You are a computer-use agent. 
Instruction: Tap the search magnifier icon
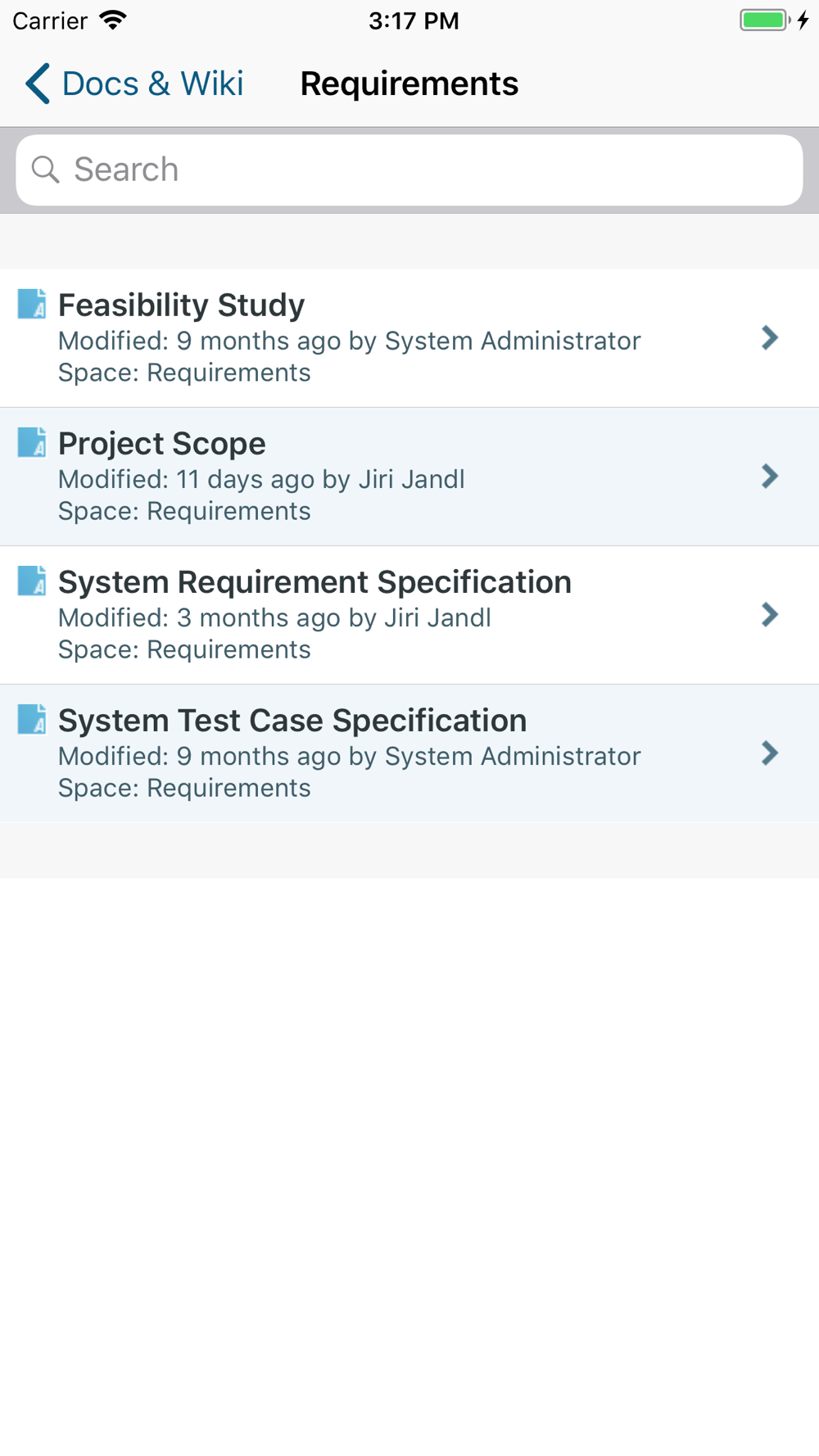[46, 170]
